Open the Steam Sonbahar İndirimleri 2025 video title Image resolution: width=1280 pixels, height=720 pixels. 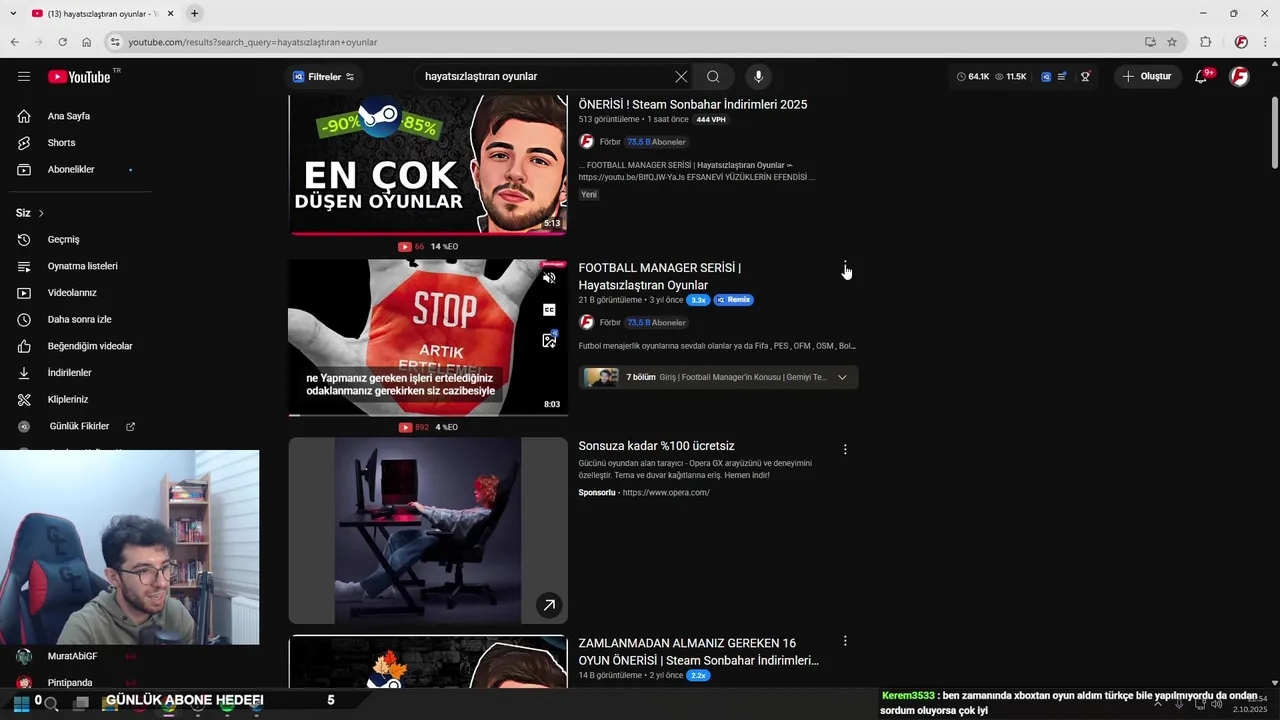(692, 104)
